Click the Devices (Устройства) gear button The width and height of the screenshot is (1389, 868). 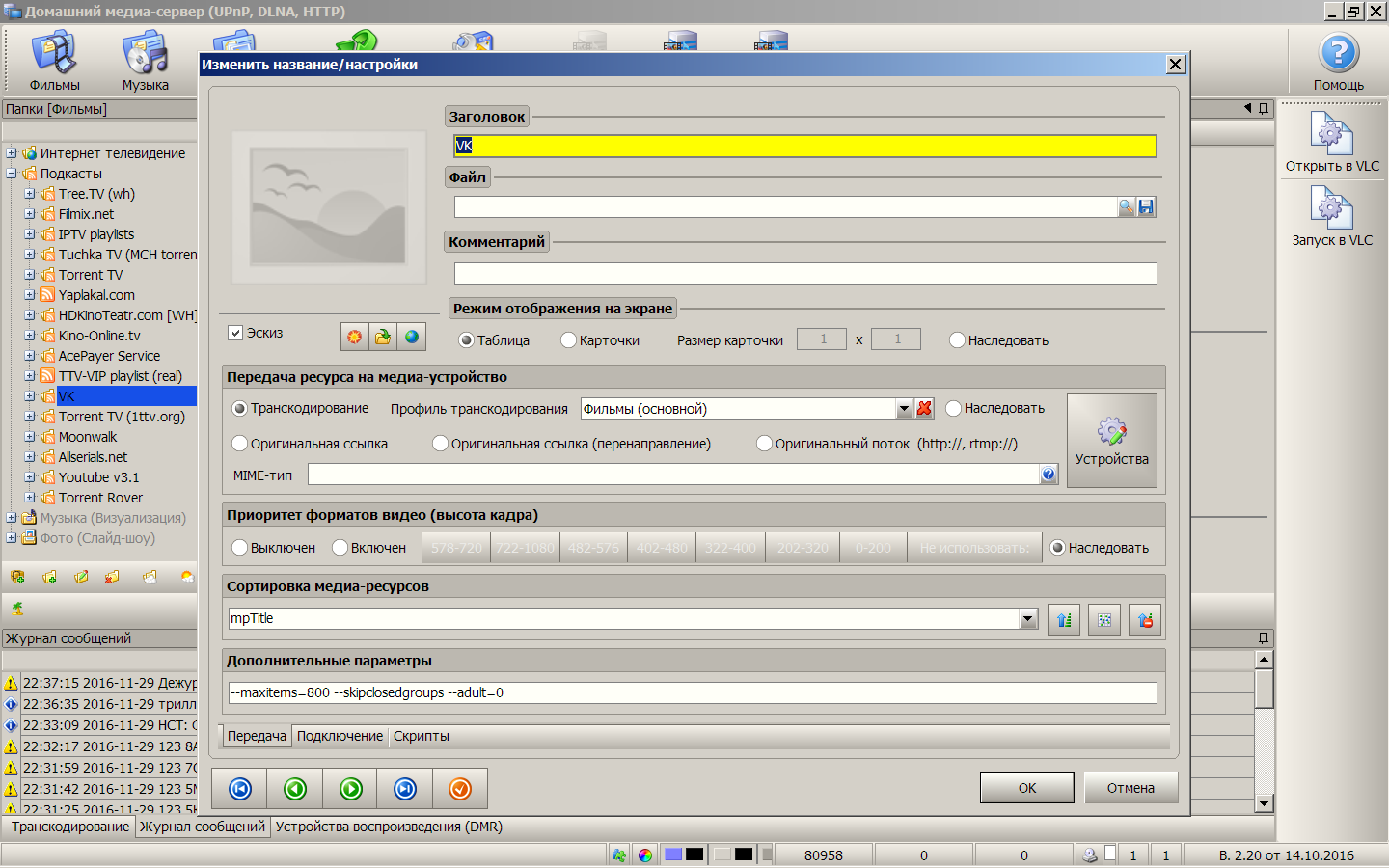point(1111,441)
